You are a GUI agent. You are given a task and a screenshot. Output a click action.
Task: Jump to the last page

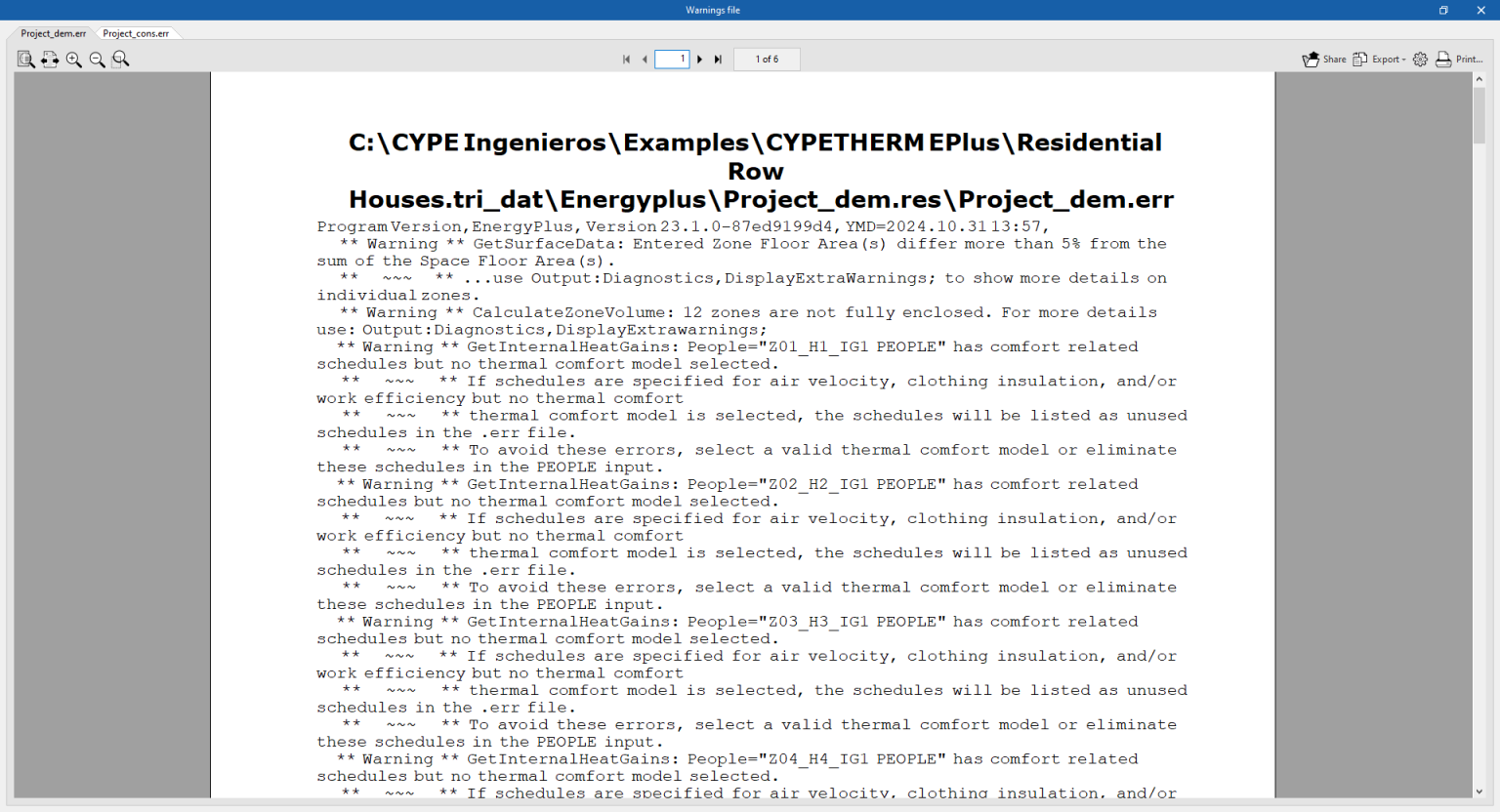pos(718,60)
